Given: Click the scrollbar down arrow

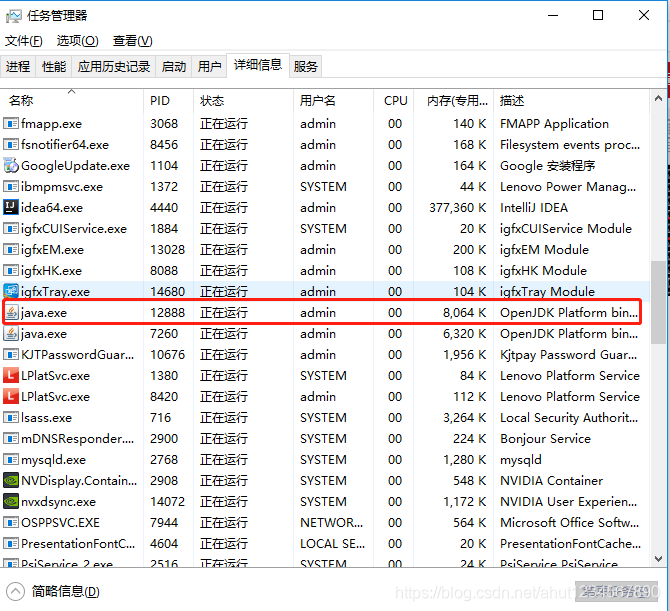Looking at the screenshot, I should point(658,558).
